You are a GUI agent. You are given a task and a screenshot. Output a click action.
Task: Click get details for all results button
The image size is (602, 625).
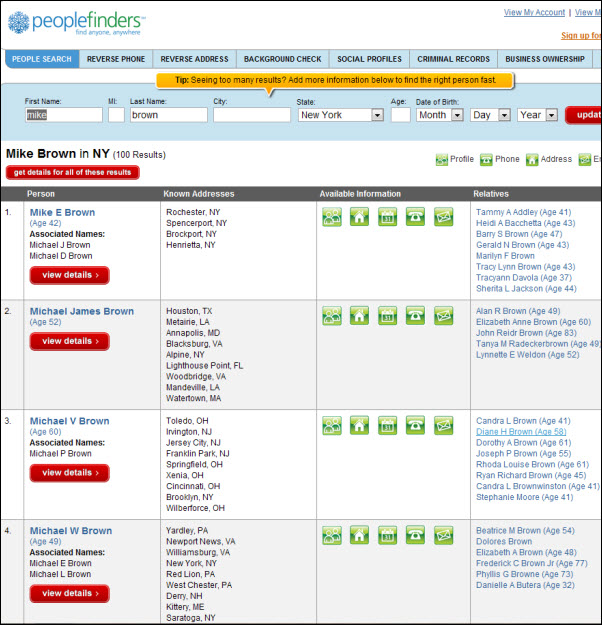point(73,173)
